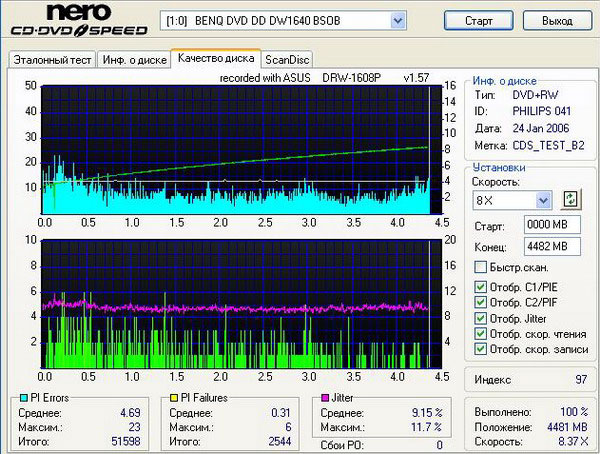Toggle Отобр. скор. чтения checkbox

coord(480,333)
